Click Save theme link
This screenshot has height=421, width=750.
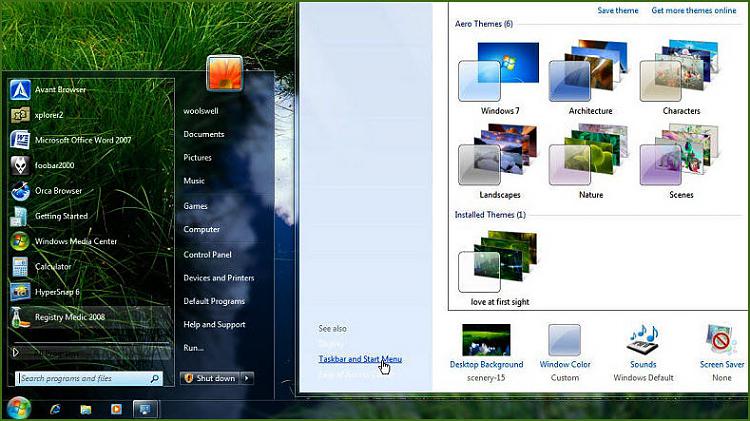click(x=618, y=11)
